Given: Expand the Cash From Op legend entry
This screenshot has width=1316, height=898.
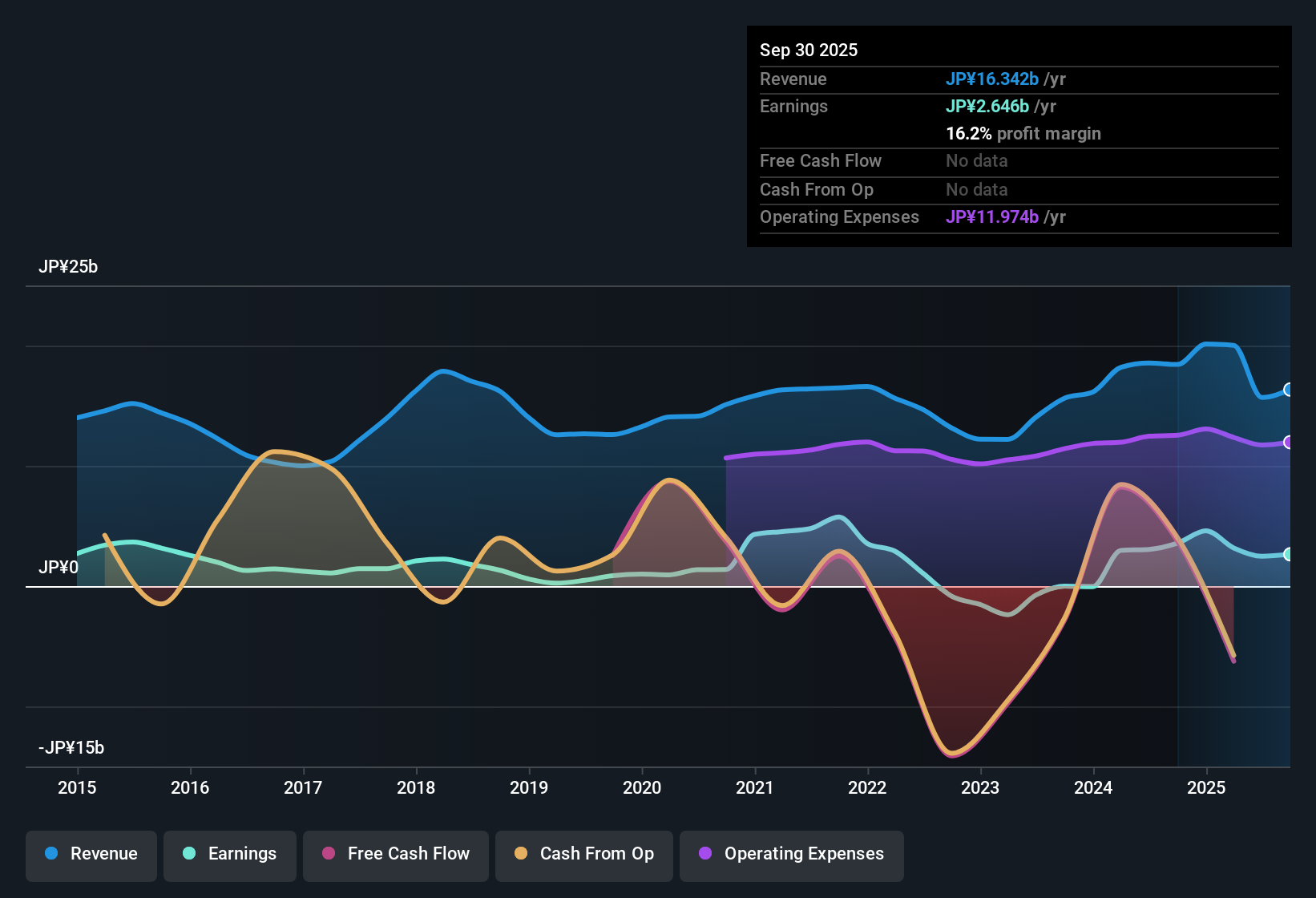Looking at the screenshot, I should (x=583, y=854).
